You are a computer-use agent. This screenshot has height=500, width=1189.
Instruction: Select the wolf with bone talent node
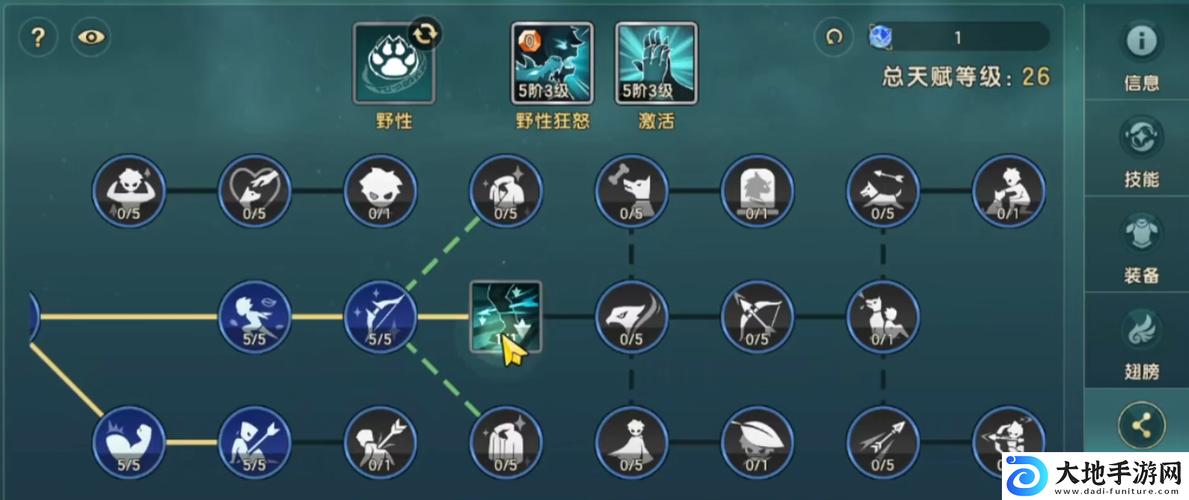[x=632, y=190]
